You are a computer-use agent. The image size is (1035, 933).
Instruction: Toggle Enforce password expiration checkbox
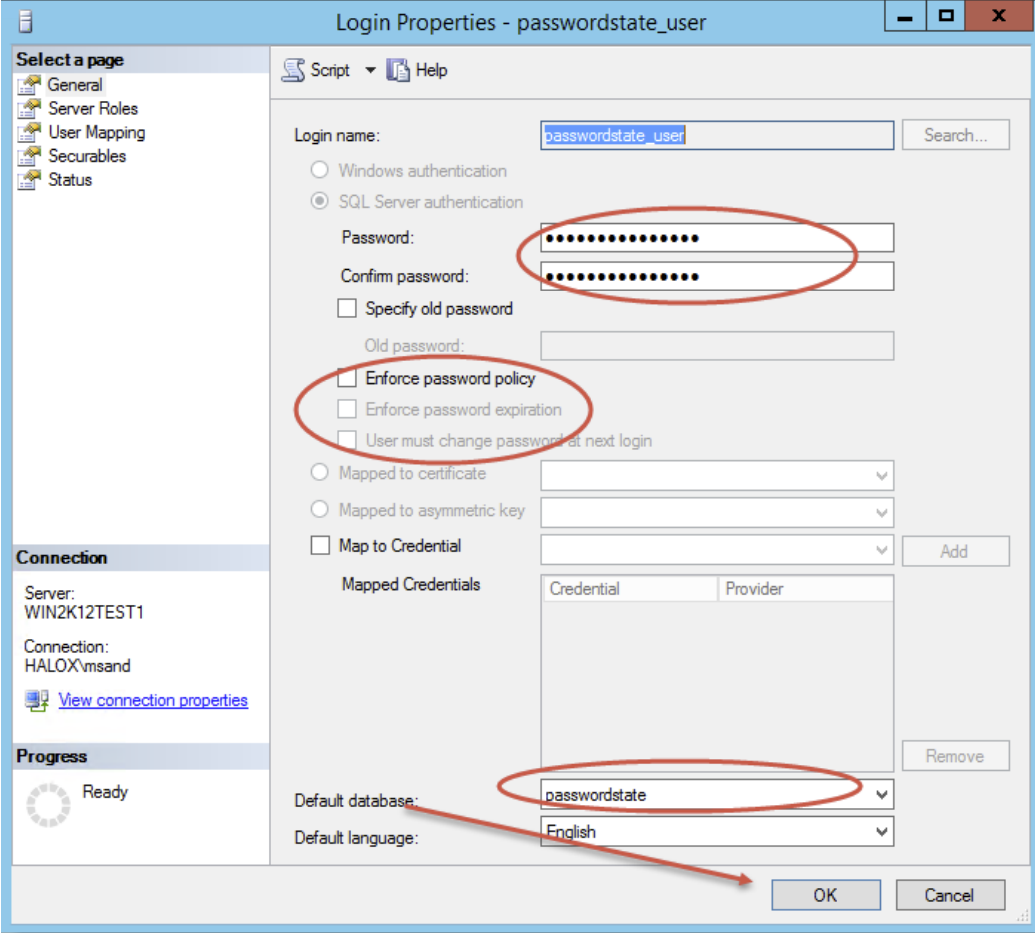pos(347,409)
